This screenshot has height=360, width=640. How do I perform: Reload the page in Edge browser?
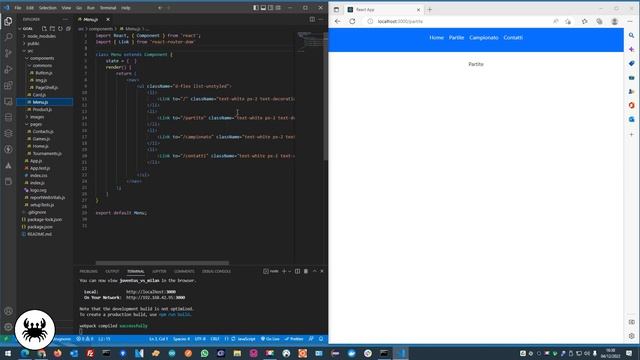coord(352,21)
